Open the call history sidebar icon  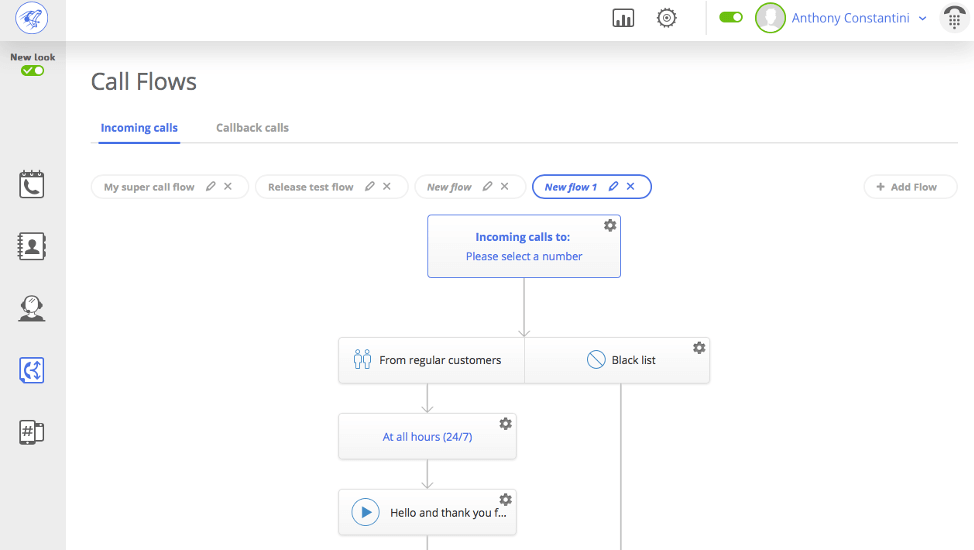(32, 184)
